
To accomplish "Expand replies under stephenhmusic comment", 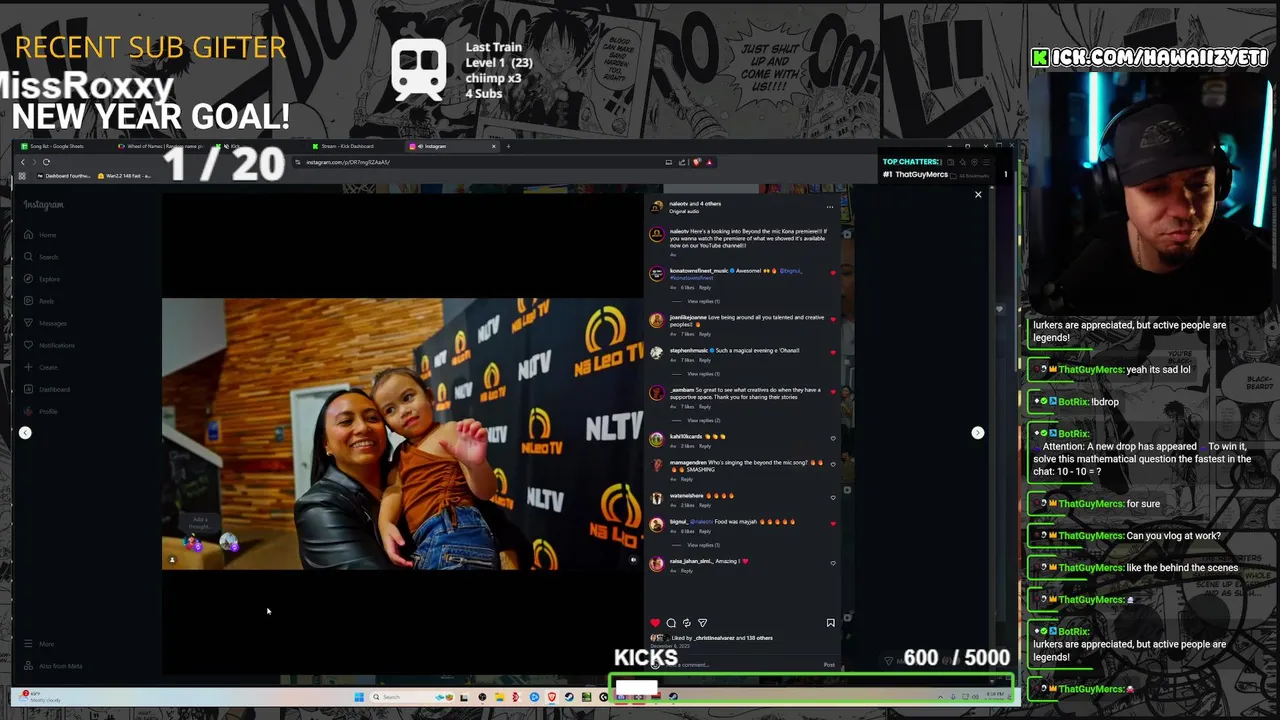I will pos(703,374).
